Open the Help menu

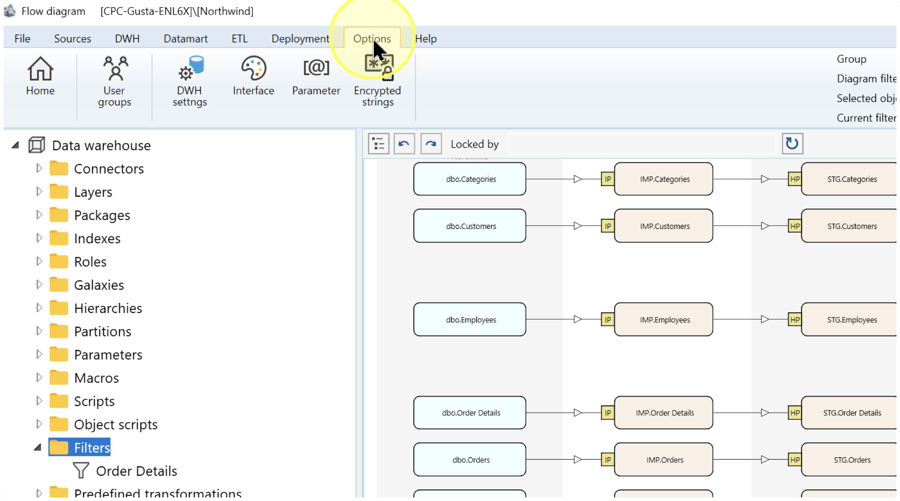pyautogui.click(x=426, y=38)
